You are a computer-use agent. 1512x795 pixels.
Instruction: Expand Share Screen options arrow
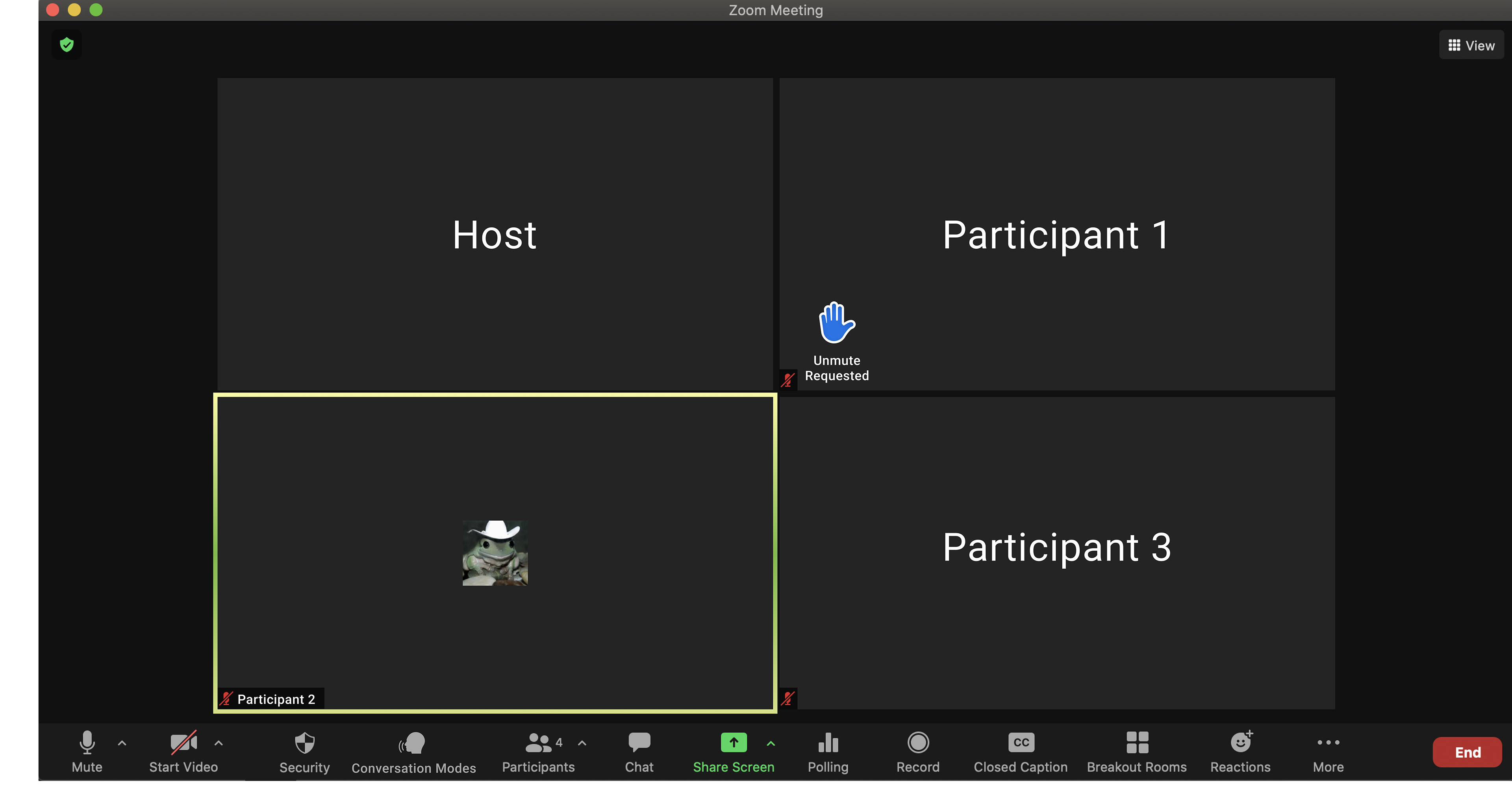pyautogui.click(x=771, y=743)
